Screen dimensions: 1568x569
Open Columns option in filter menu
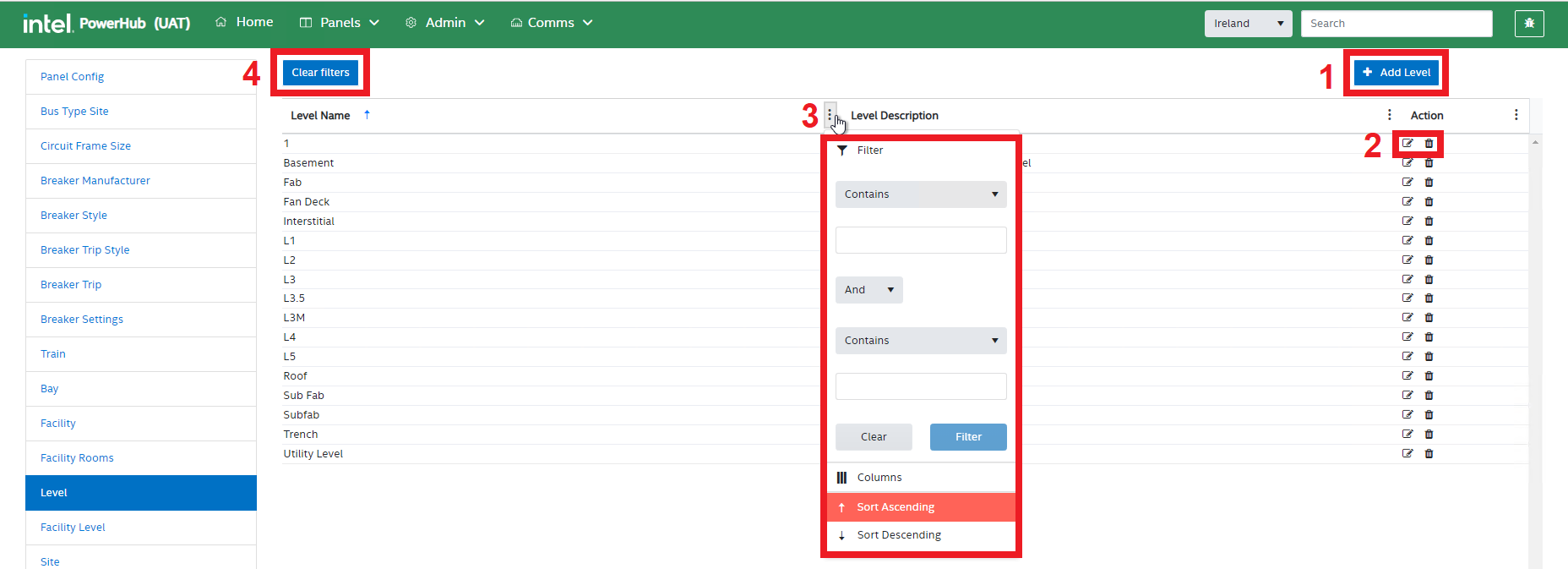(x=879, y=478)
